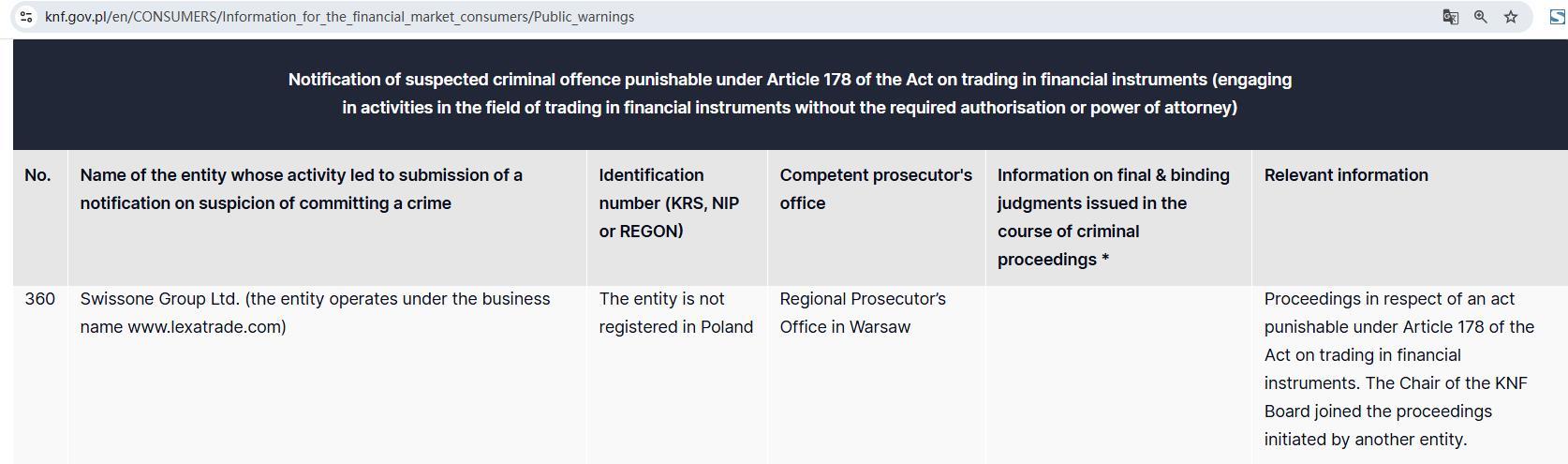Image resolution: width=1568 pixels, height=464 pixels.
Task: Click the www.lexatrade.com business name text
Action: coord(204,327)
